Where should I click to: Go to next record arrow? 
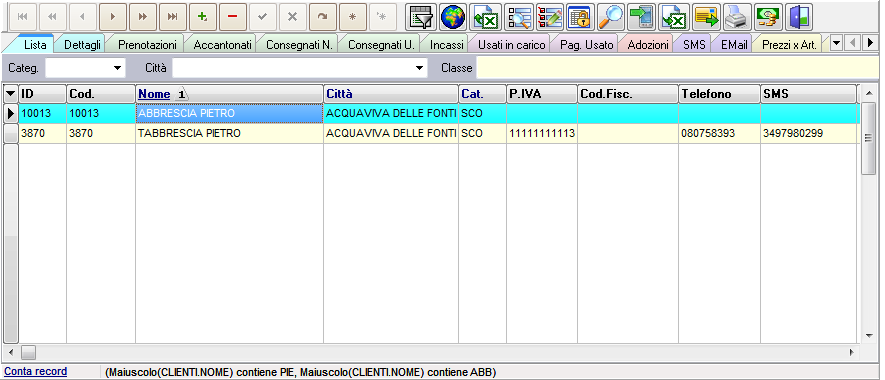[113, 17]
